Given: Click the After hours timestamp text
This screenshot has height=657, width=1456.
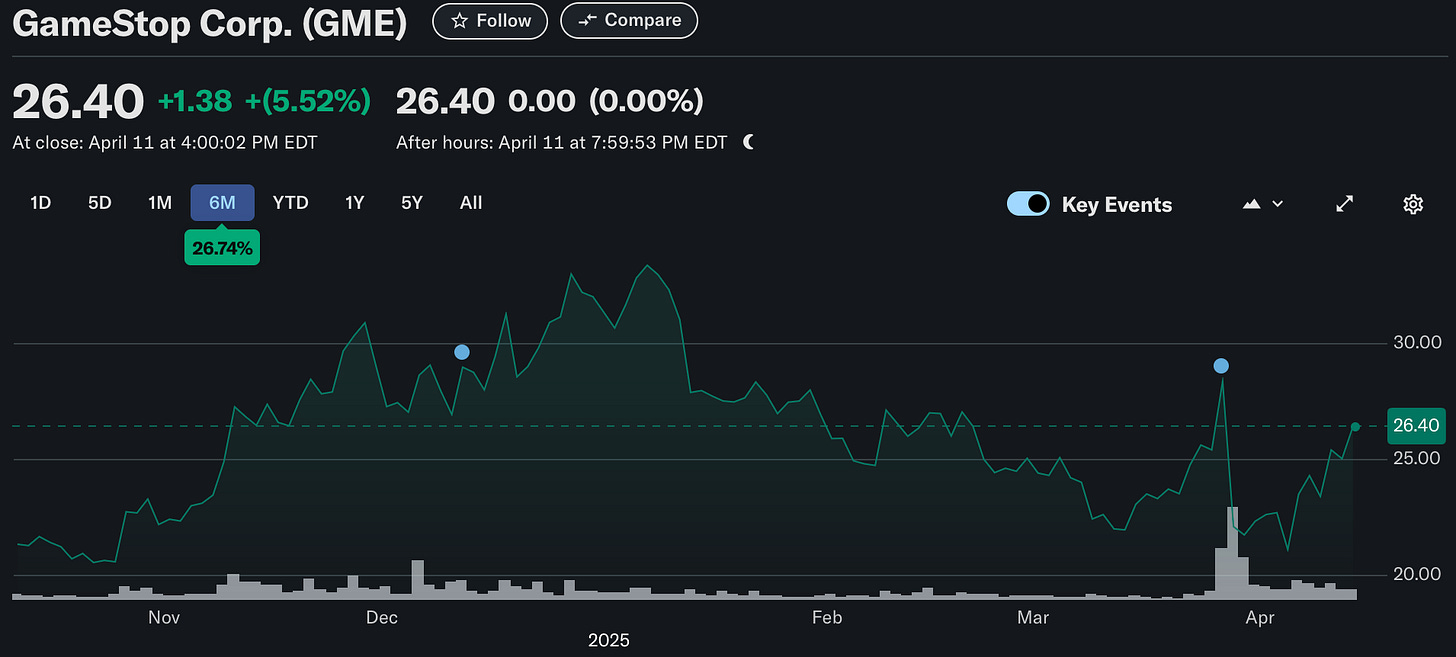Looking at the screenshot, I should 562,143.
